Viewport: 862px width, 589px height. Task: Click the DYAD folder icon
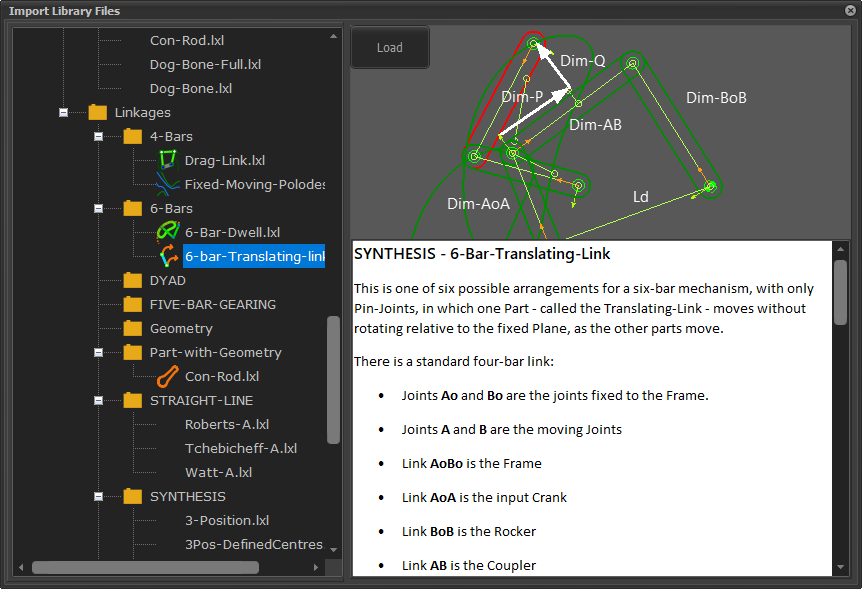click(133, 280)
